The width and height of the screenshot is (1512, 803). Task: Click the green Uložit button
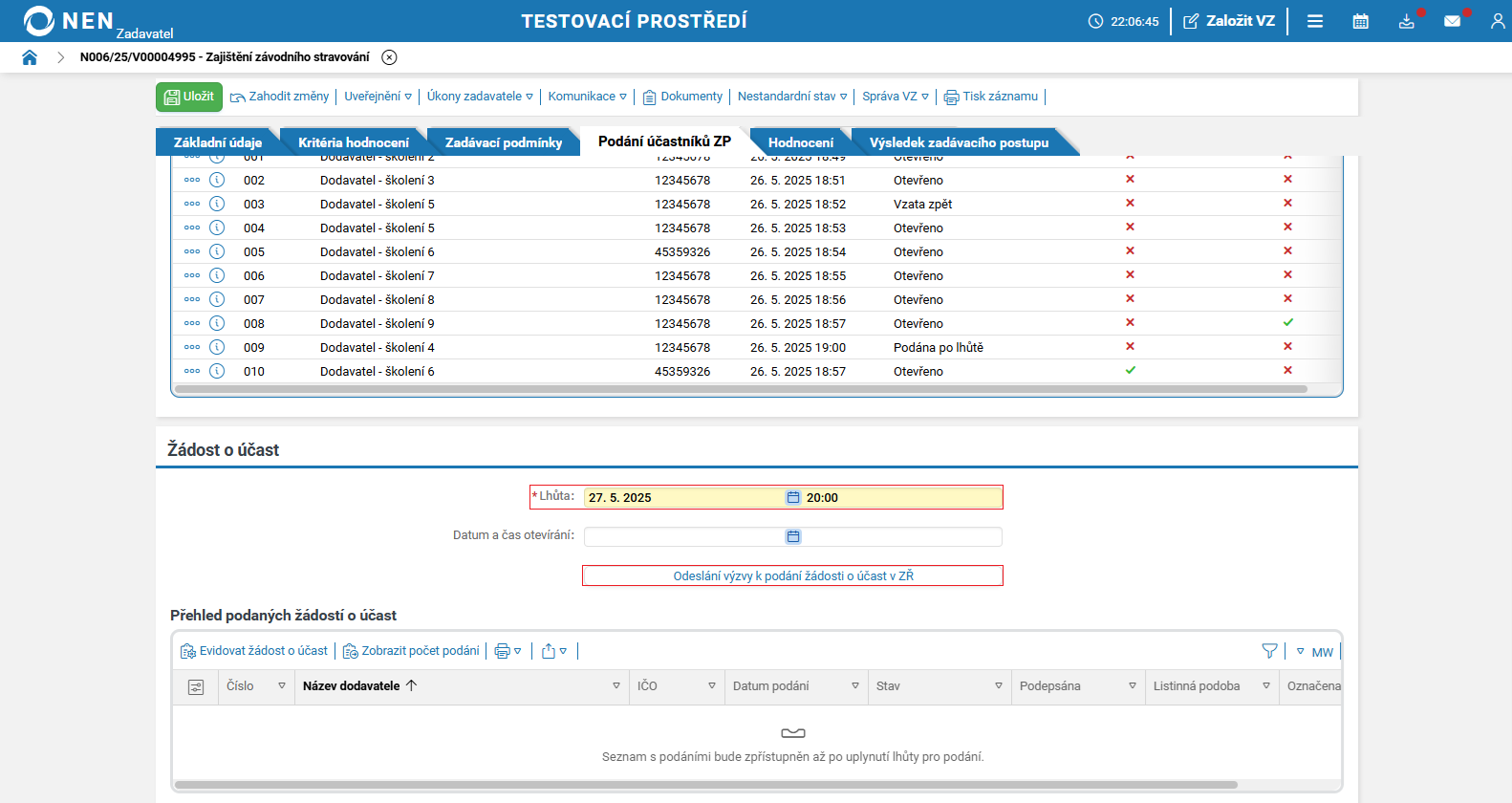(x=189, y=97)
